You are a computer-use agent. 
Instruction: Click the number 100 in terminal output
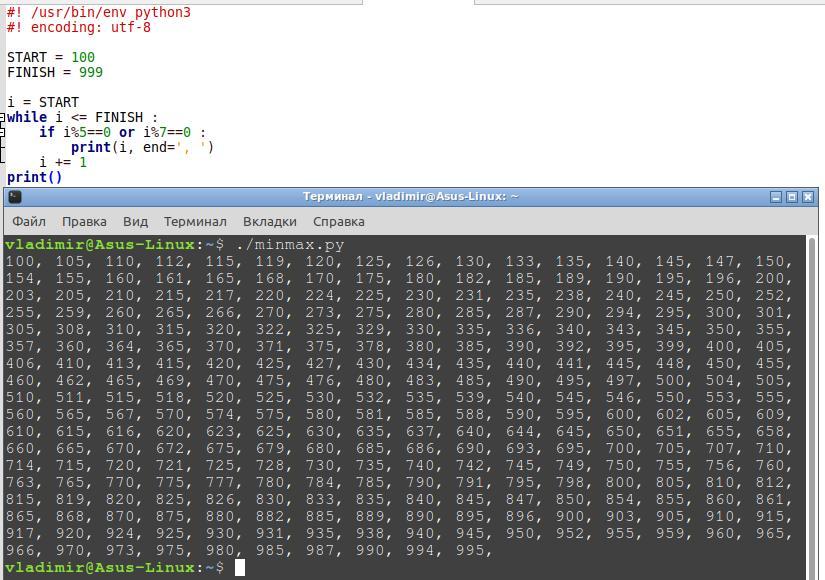point(19,262)
